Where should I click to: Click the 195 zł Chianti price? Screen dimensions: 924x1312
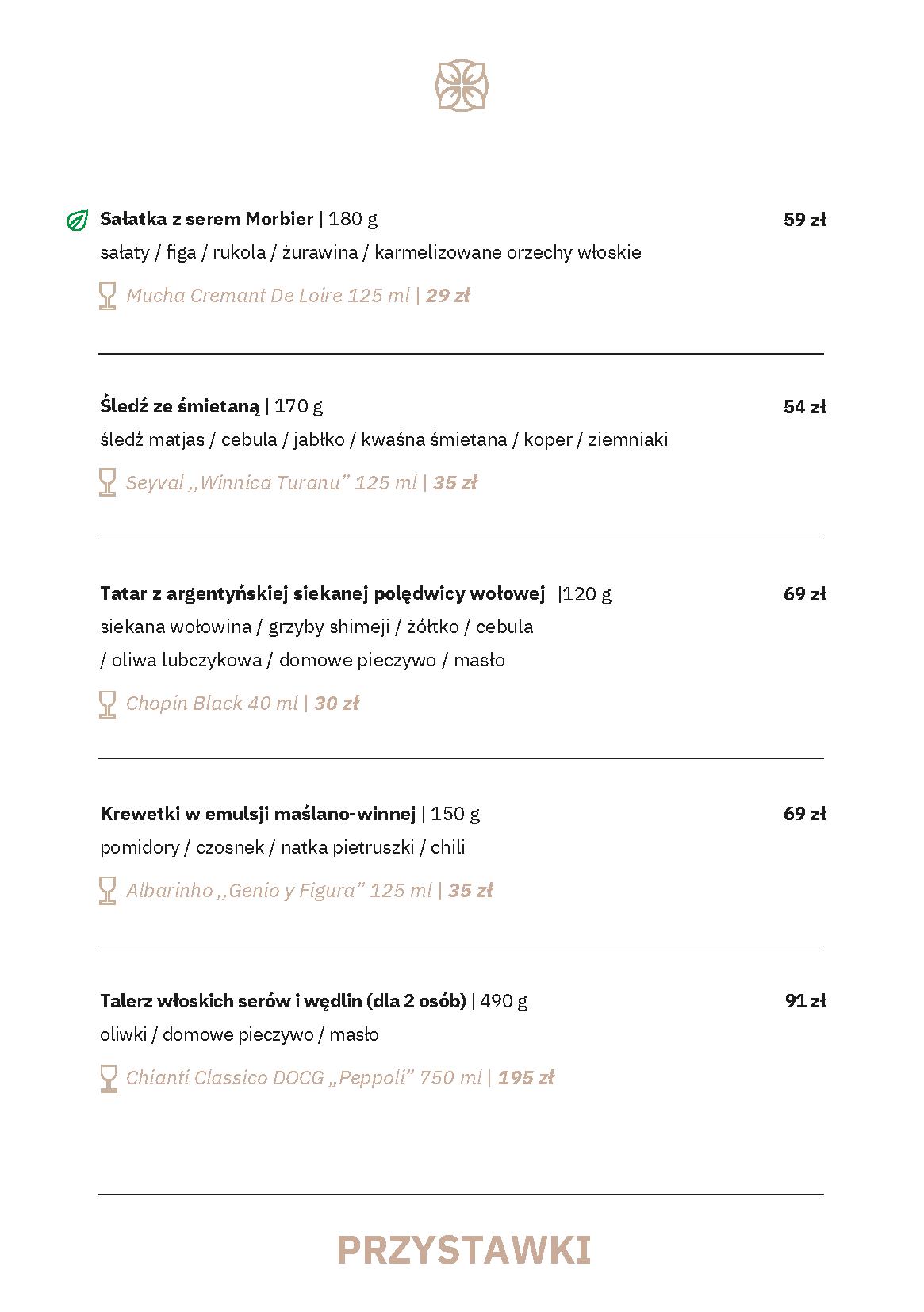(526, 1078)
